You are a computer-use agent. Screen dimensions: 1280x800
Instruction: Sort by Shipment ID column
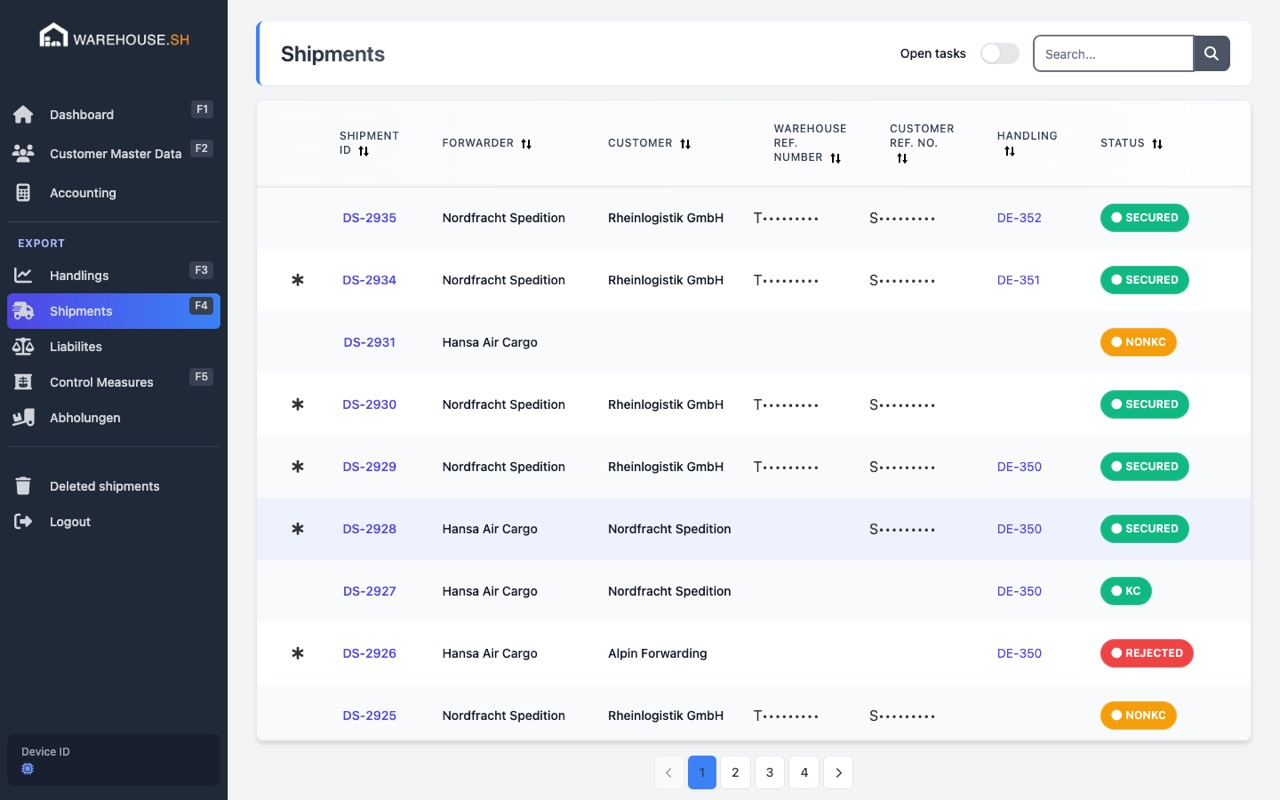point(364,151)
